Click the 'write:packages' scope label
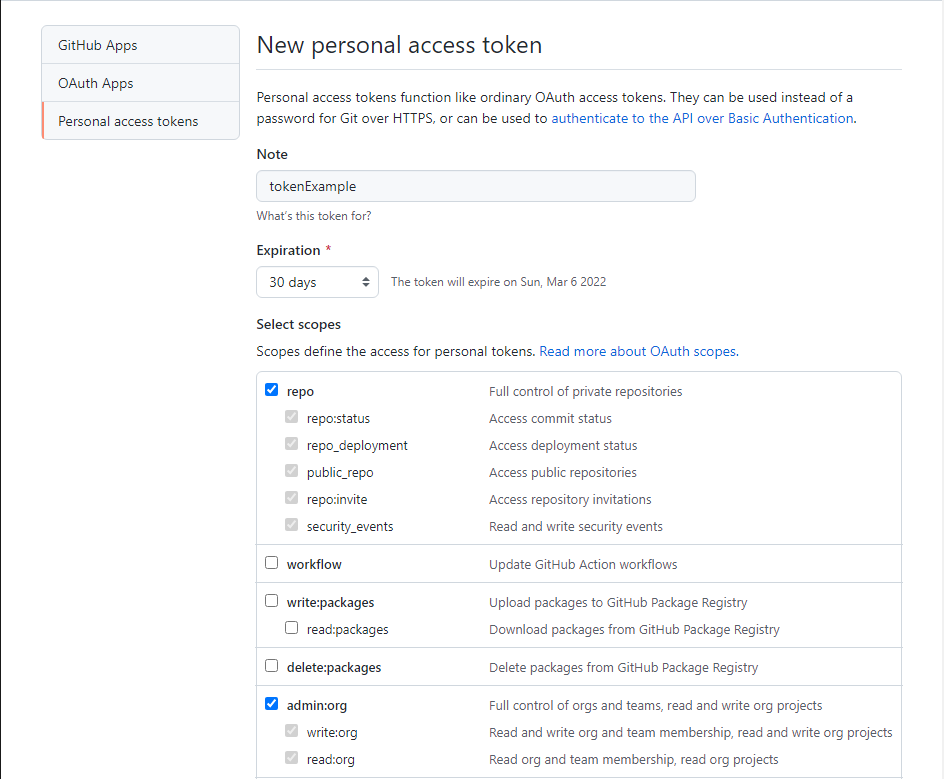The width and height of the screenshot is (944, 779). tap(330, 603)
